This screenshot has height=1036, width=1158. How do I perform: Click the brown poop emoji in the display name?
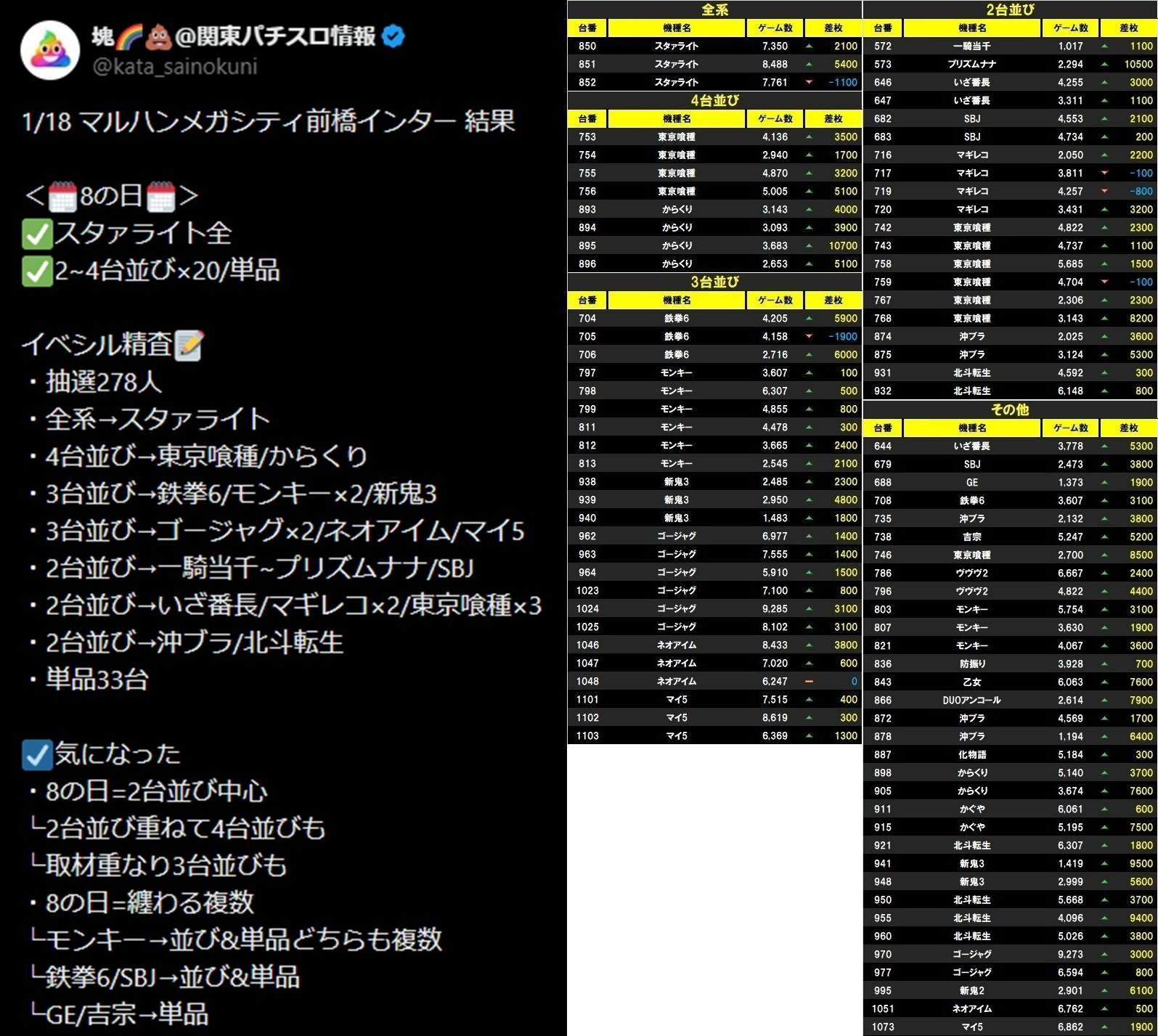(x=158, y=36)
